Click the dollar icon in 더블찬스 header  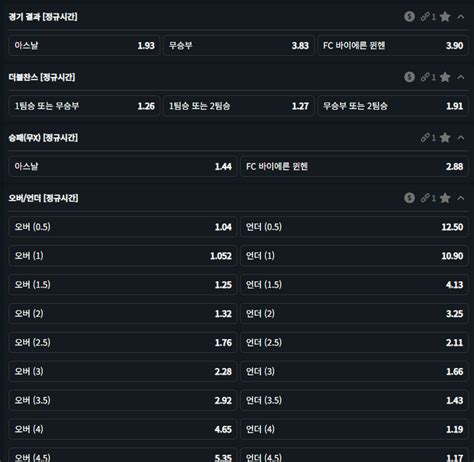click(409, 77)
